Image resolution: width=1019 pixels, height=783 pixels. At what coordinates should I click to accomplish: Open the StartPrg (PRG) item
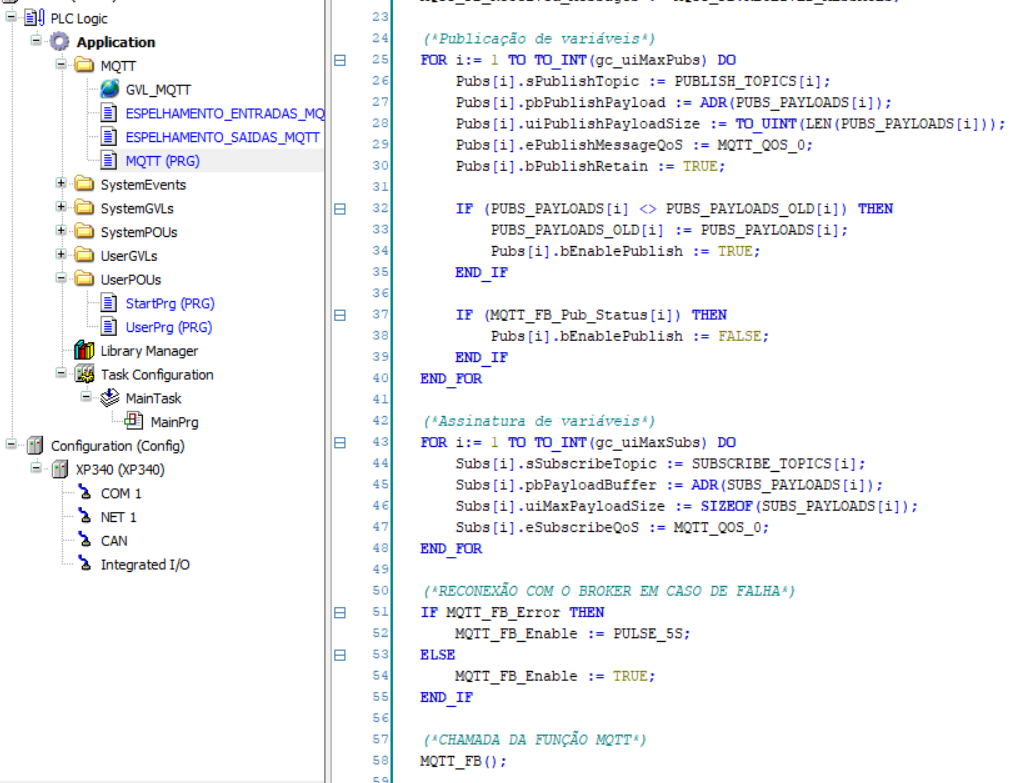pyautogui.click(x=169, y=303)
